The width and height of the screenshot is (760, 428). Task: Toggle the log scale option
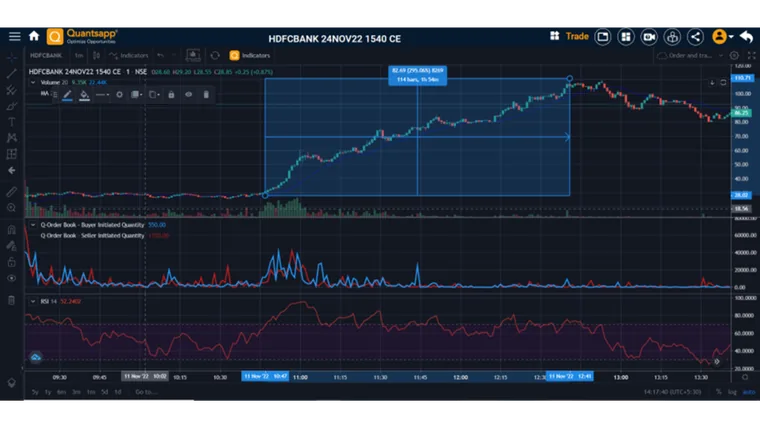point(732,392)
